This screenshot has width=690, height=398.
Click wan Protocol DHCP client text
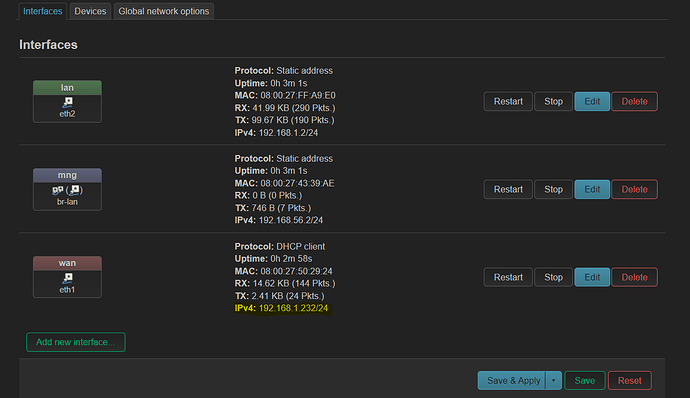(279, 247)
